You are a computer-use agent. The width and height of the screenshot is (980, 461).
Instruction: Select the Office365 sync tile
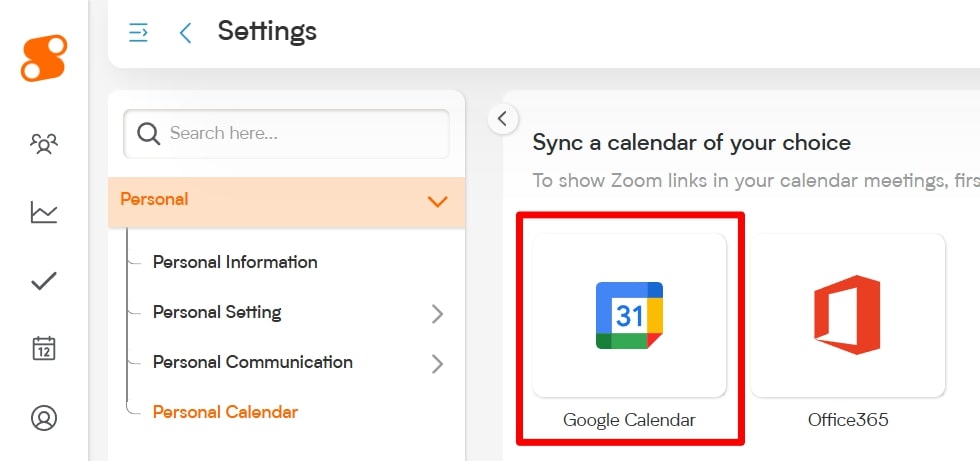848,315
